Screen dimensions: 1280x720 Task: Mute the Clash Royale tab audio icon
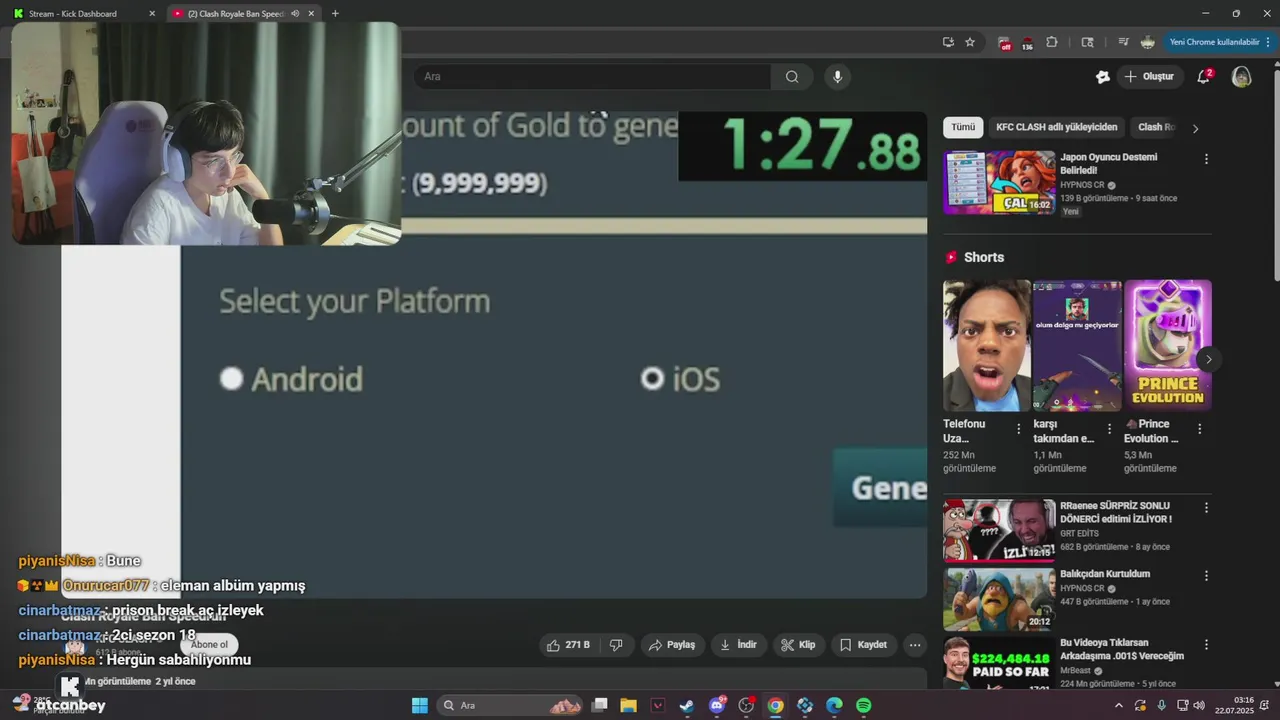(295, 14)
